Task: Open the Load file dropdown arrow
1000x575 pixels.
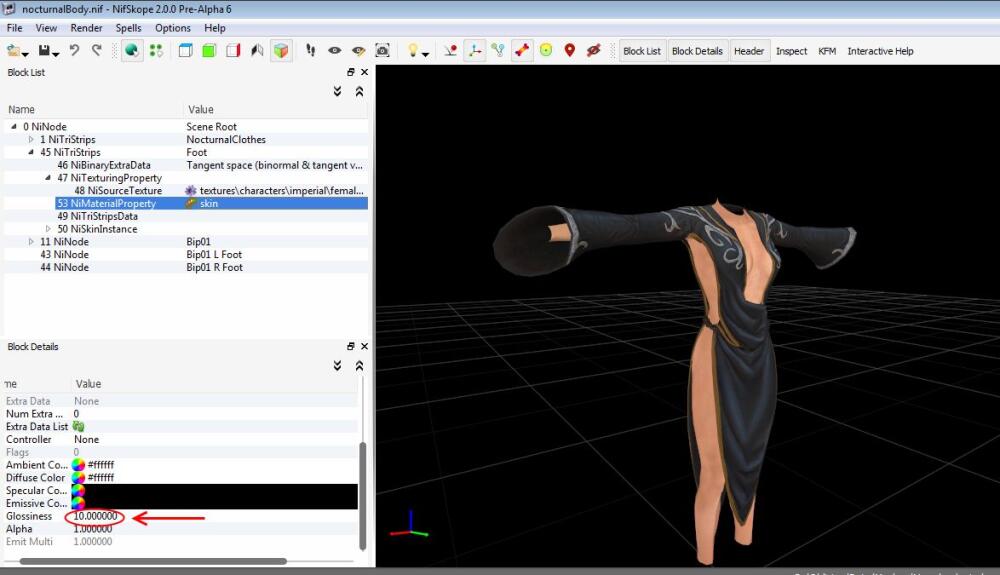Action: (26, 54)
